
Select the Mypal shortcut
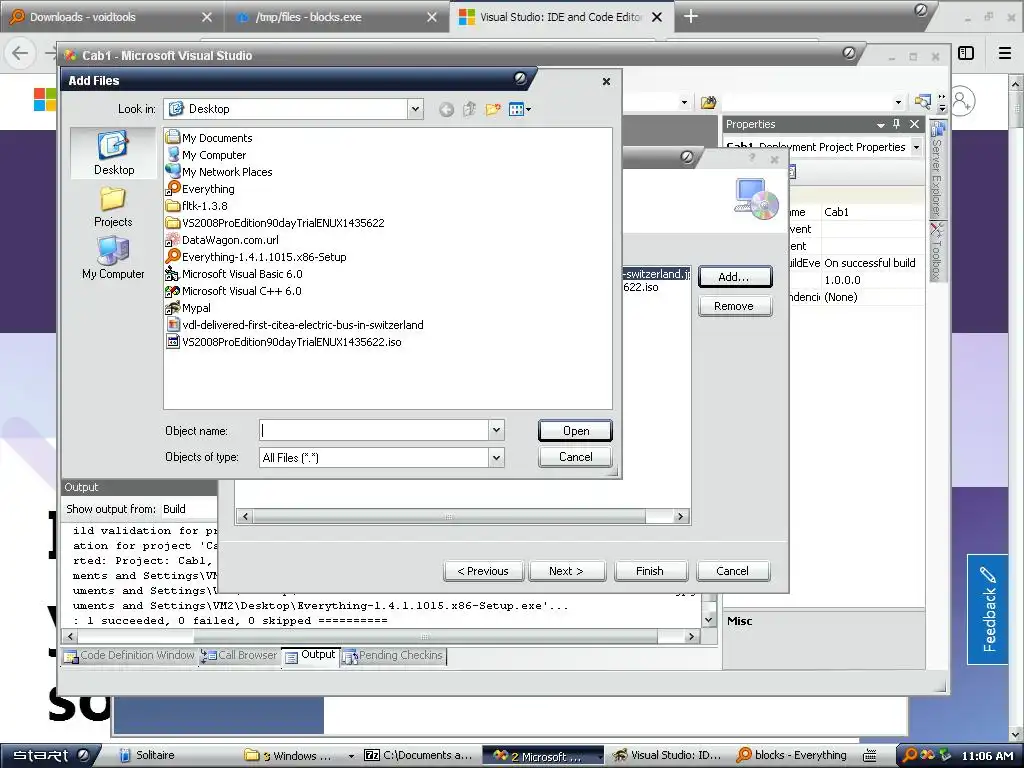[x=188, y=308]
